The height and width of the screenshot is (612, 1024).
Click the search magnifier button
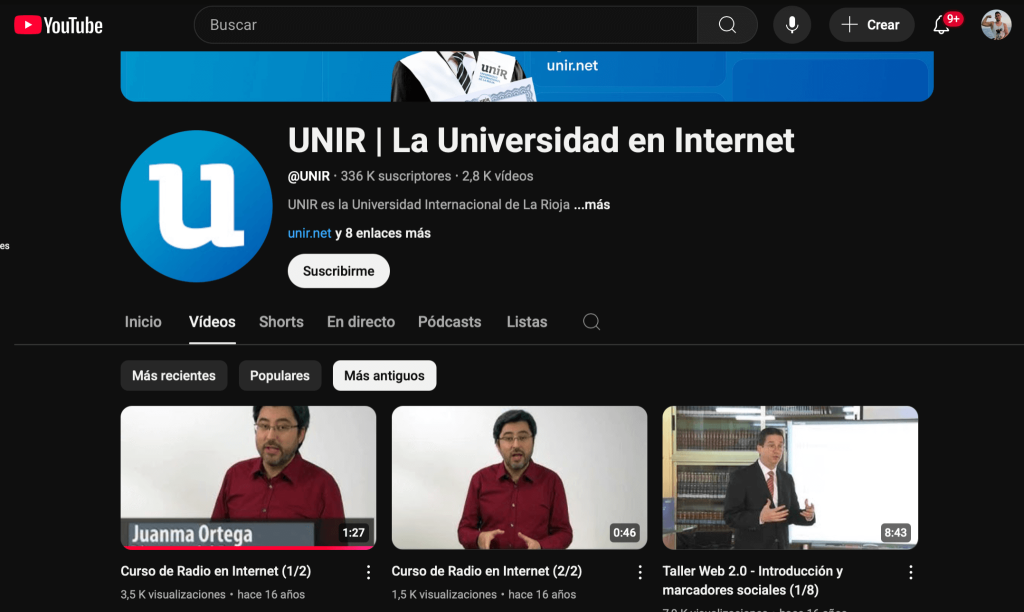[x=727, y=25]
